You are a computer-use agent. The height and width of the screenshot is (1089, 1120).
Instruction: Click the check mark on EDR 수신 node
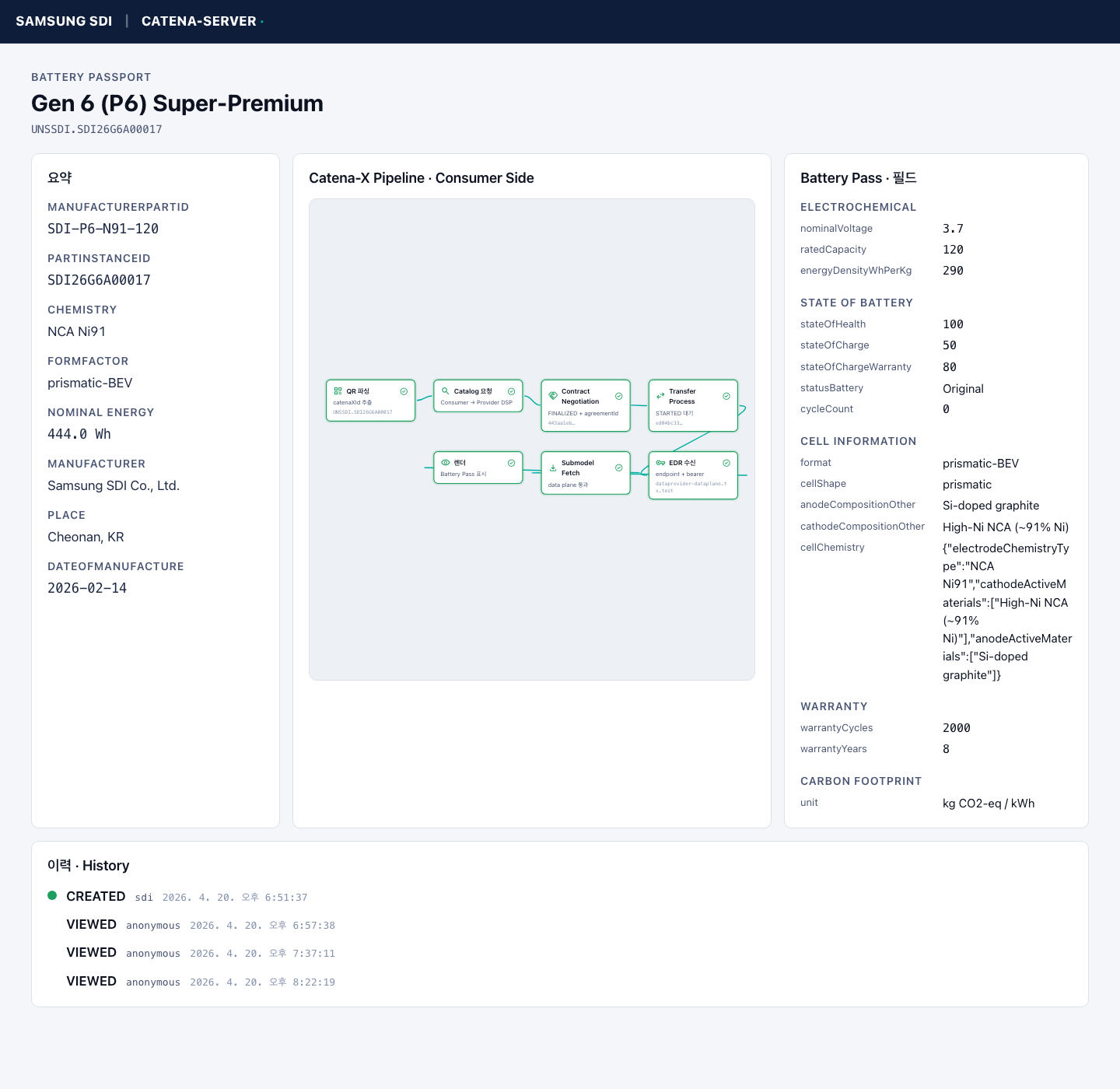tap(726, 463)
